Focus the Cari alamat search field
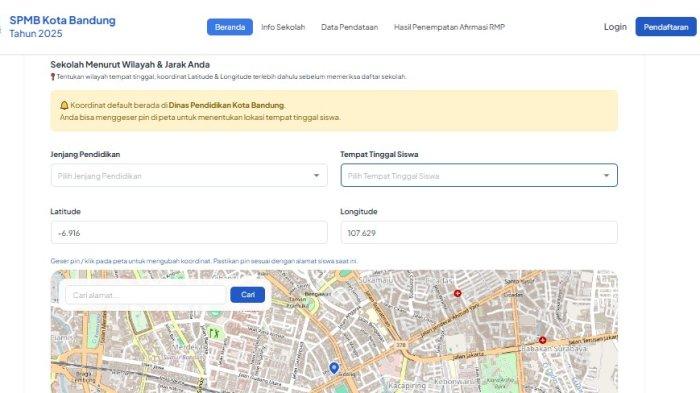 tap(146, 295)
